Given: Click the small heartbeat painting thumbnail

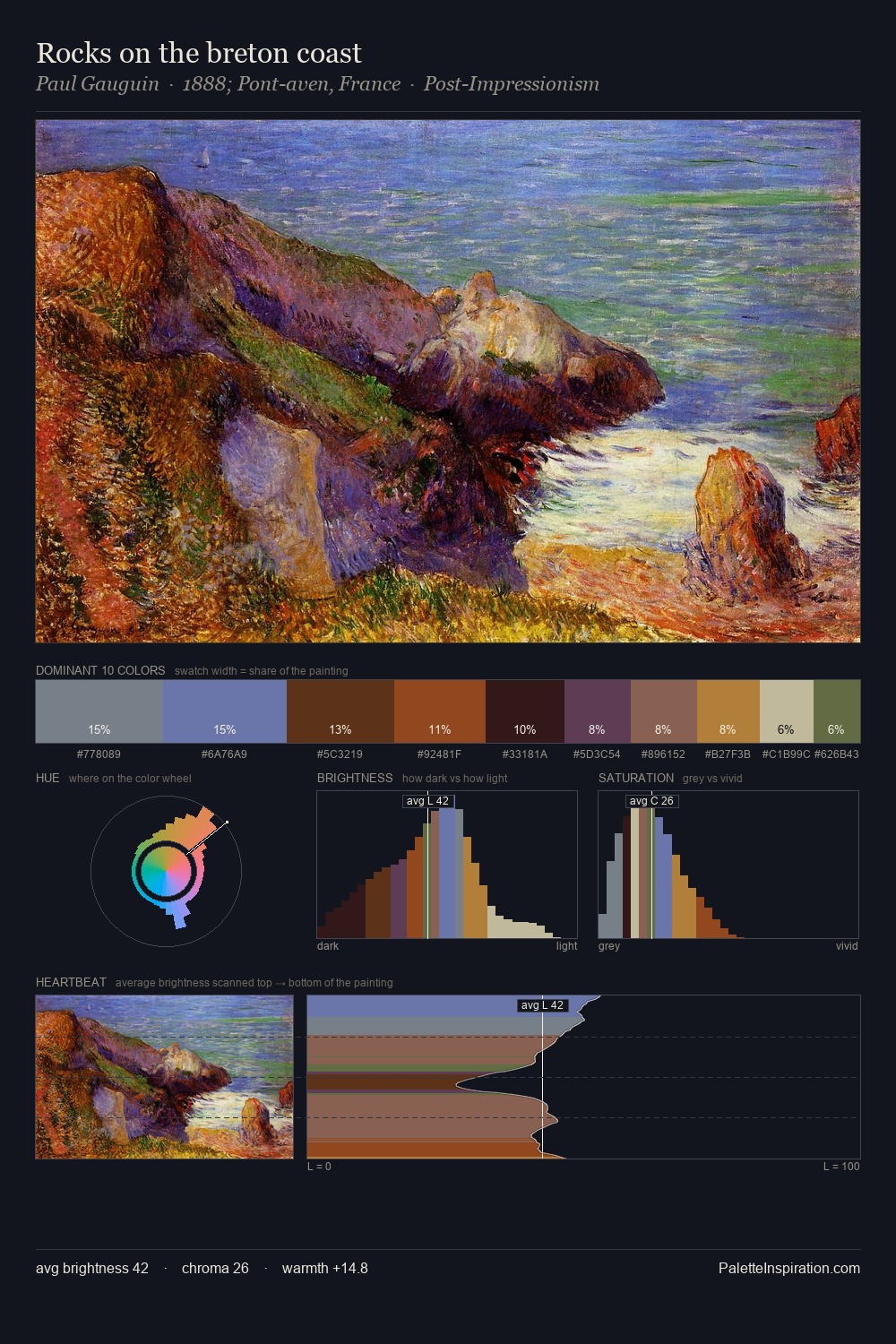Looking at the screenshot, I should [165, 1077].
